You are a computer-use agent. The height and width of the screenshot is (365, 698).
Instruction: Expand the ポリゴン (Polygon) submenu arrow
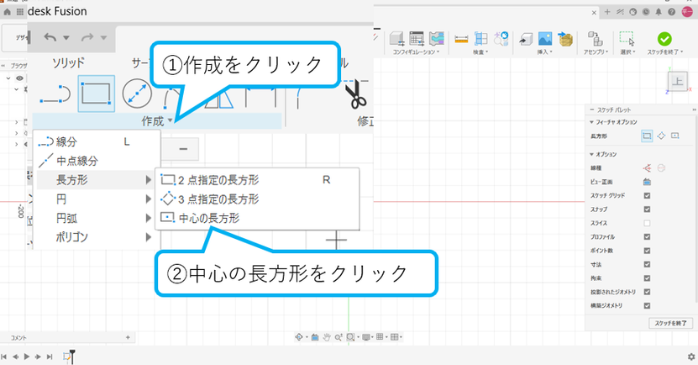tap(148, 237)
